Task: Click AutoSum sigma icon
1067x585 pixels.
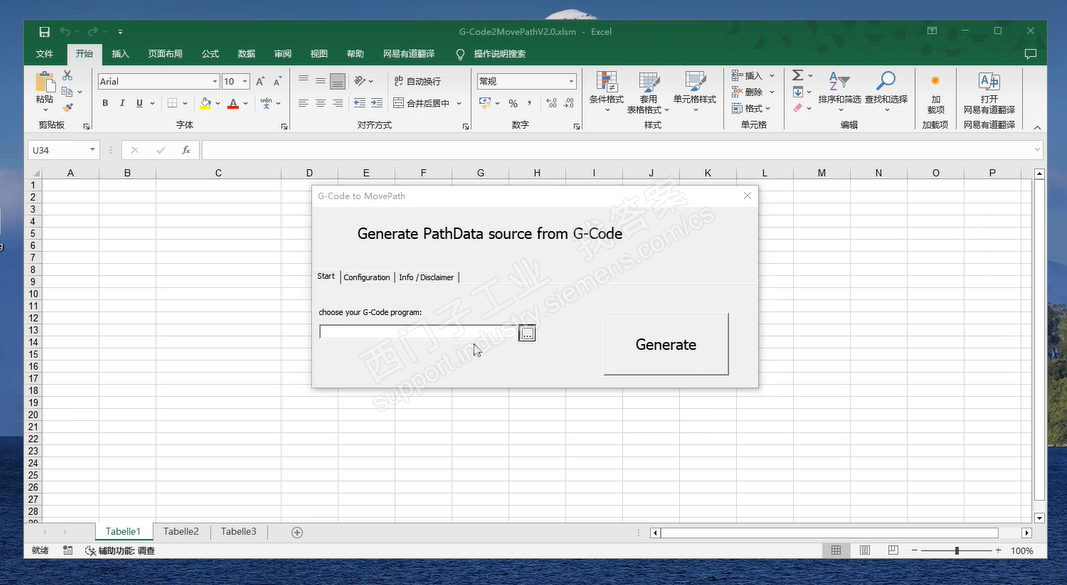Action: click(798, 75)
